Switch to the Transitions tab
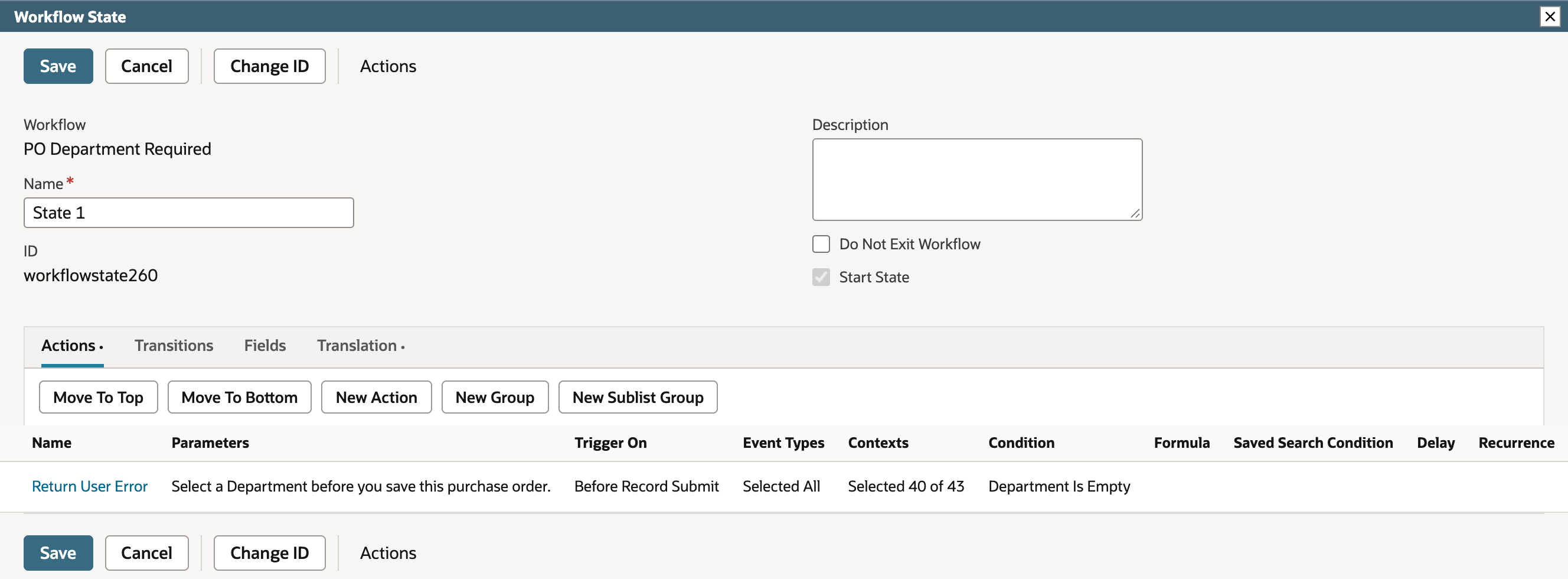The width and height of the screenshot is (1568, 579). click(x=174, y=346)
